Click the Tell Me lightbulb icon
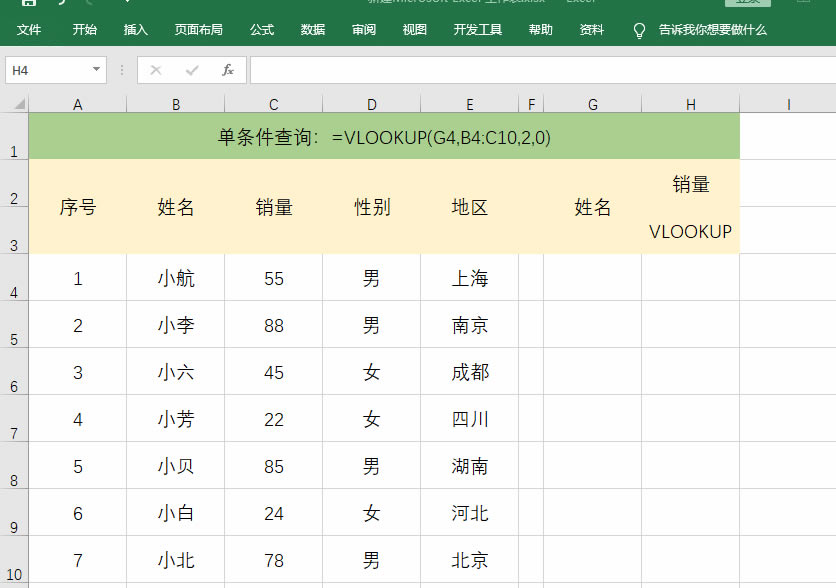836x588 pixels. tap(638, 30)
